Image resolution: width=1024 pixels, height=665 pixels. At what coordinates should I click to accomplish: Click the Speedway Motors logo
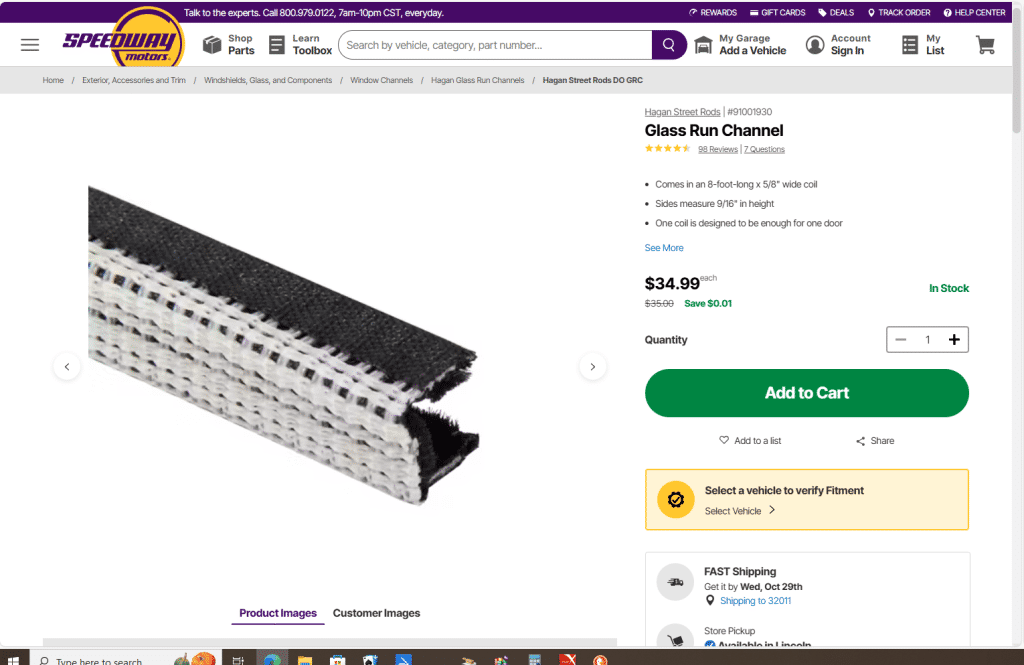click(123, 41)
